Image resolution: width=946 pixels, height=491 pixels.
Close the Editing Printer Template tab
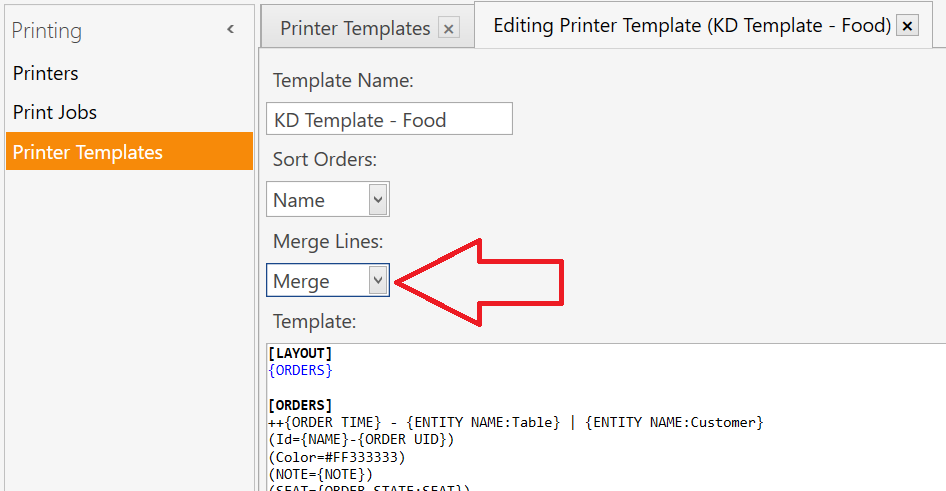point(907,25)
